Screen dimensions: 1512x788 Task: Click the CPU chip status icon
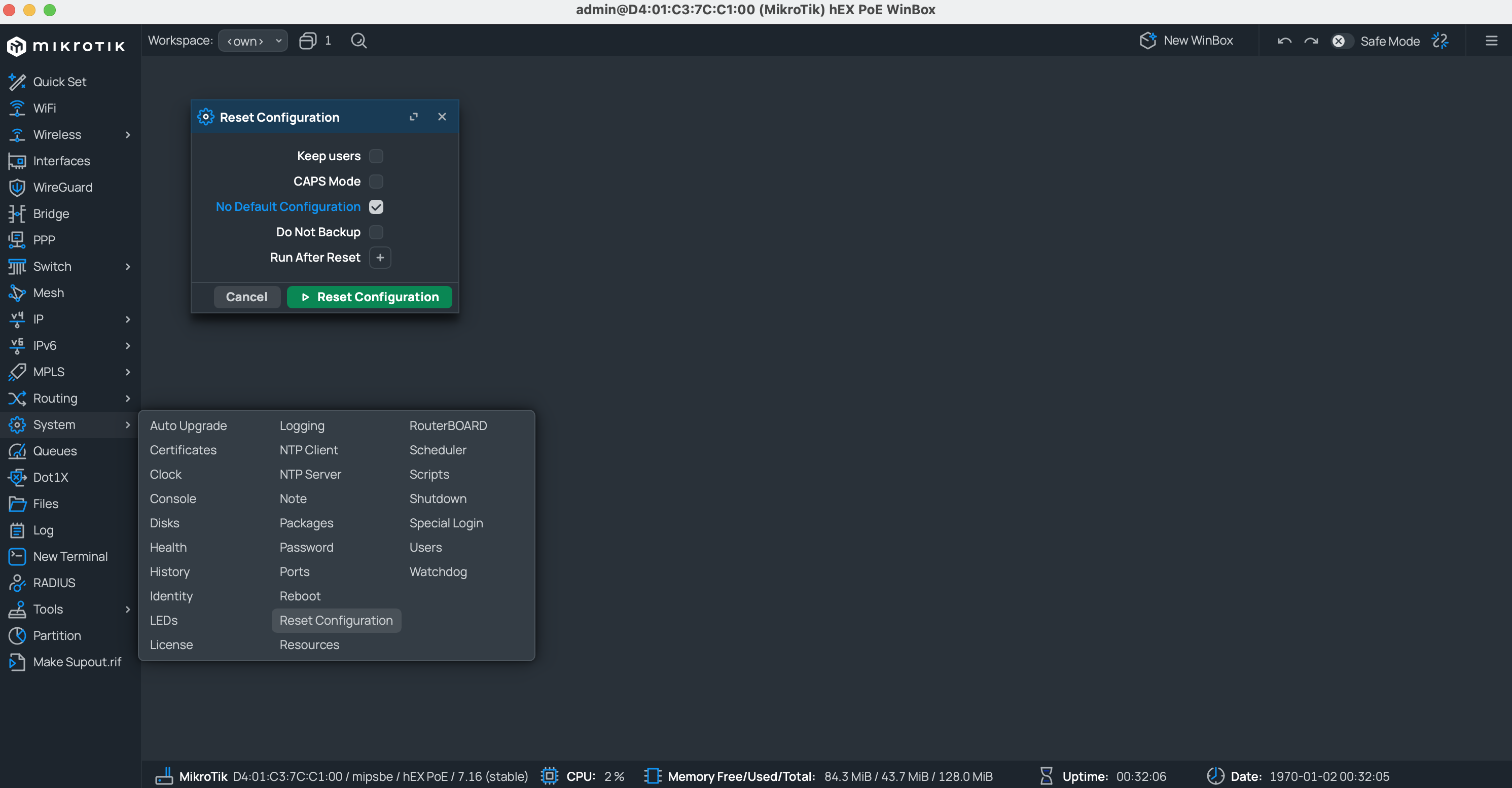coord(550,776)
